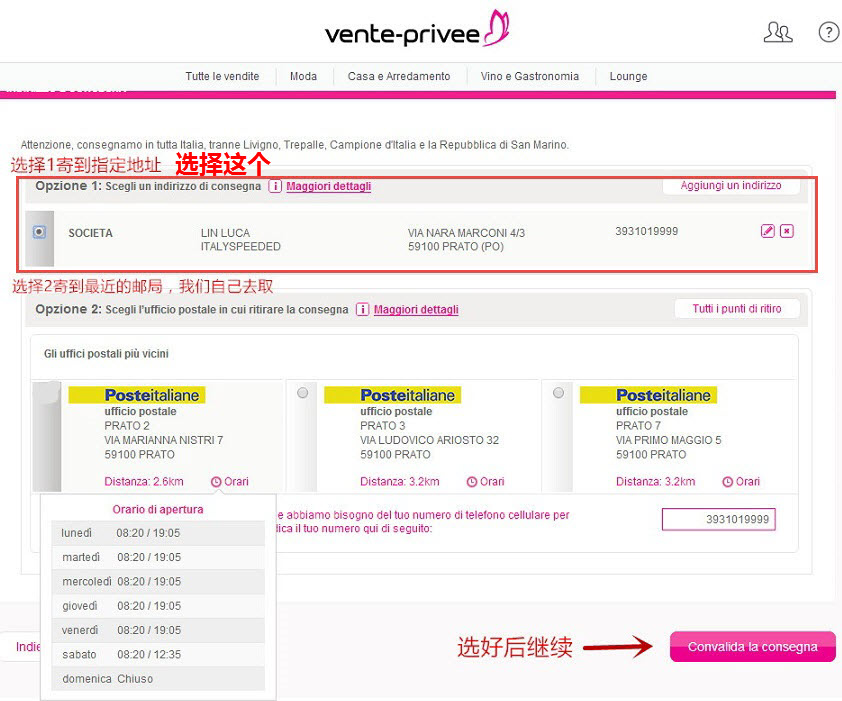Delete the SOCIETA address with X icon
Viewport: 842px width, 701px height.
coord(787,231)
